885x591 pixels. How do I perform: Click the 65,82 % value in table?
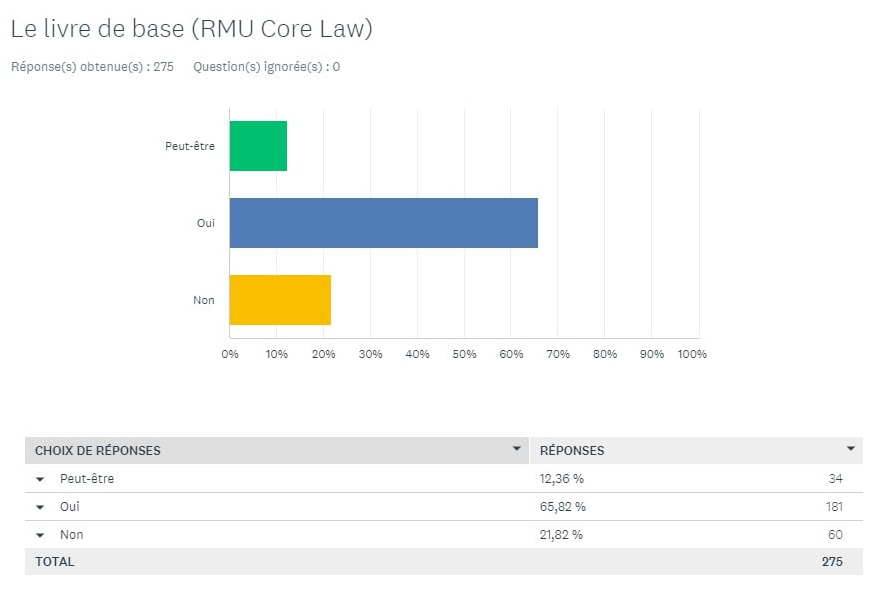(562, 507)
